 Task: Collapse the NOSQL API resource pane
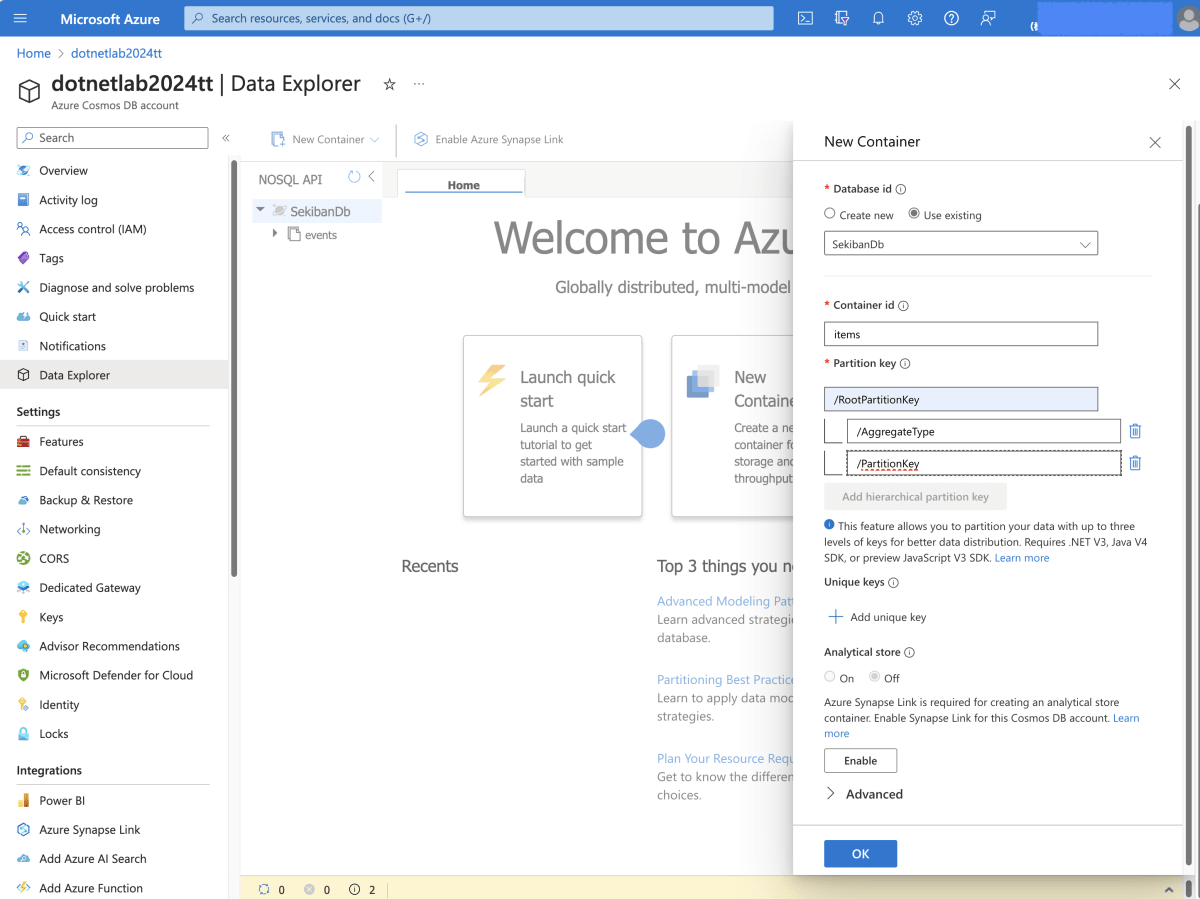click(x=371, y=177)
